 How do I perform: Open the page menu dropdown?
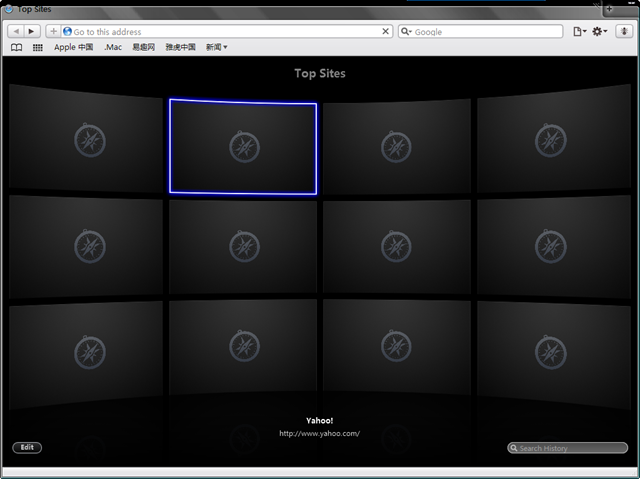pos(580,31)
